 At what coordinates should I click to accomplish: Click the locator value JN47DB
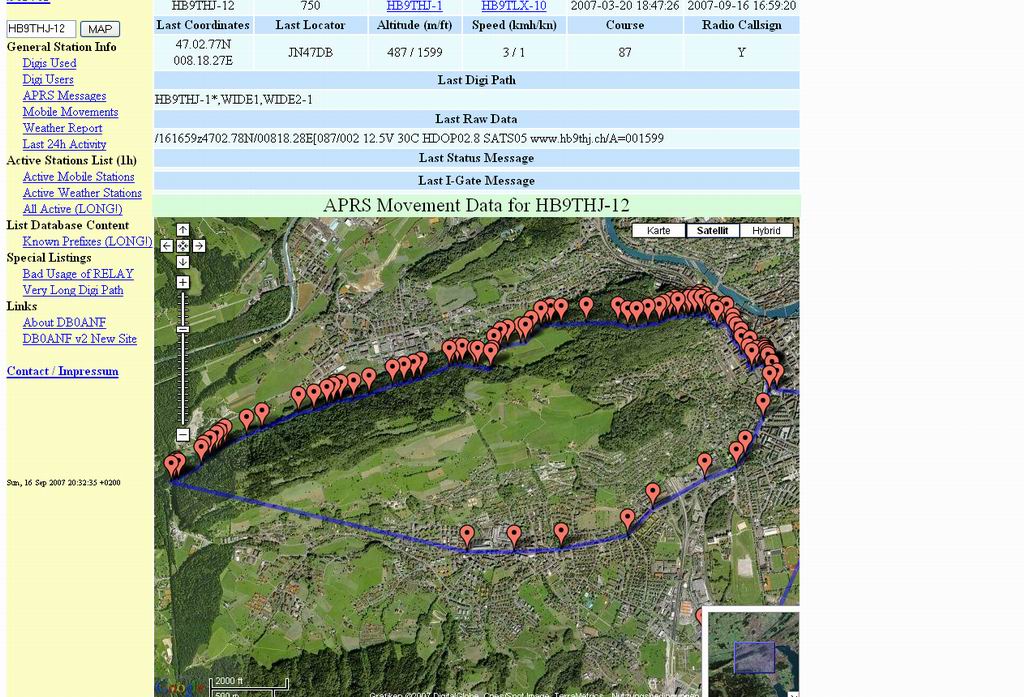[310, 53]
